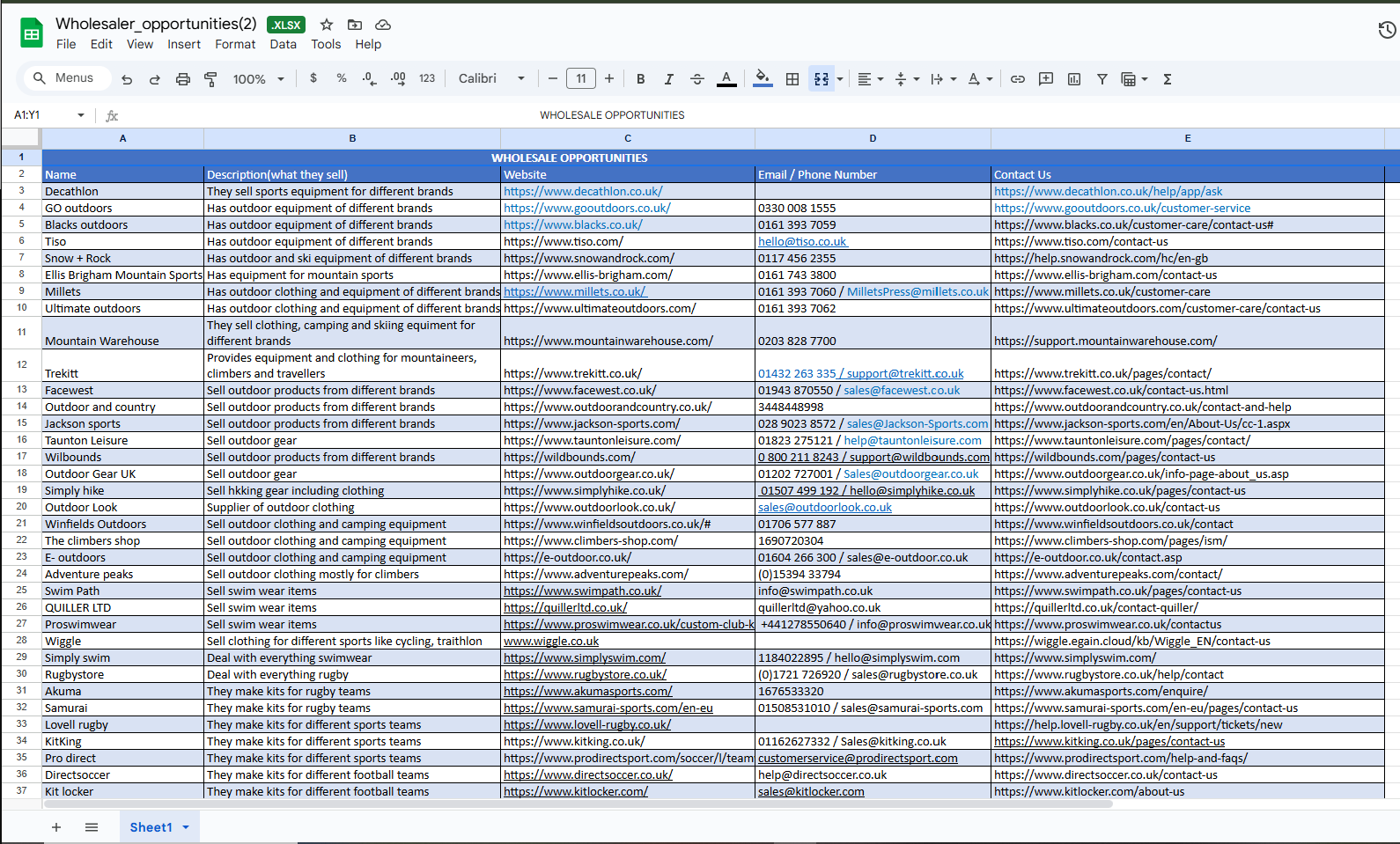
Task: Open the Edit menu
Action: tap(101, 44)
